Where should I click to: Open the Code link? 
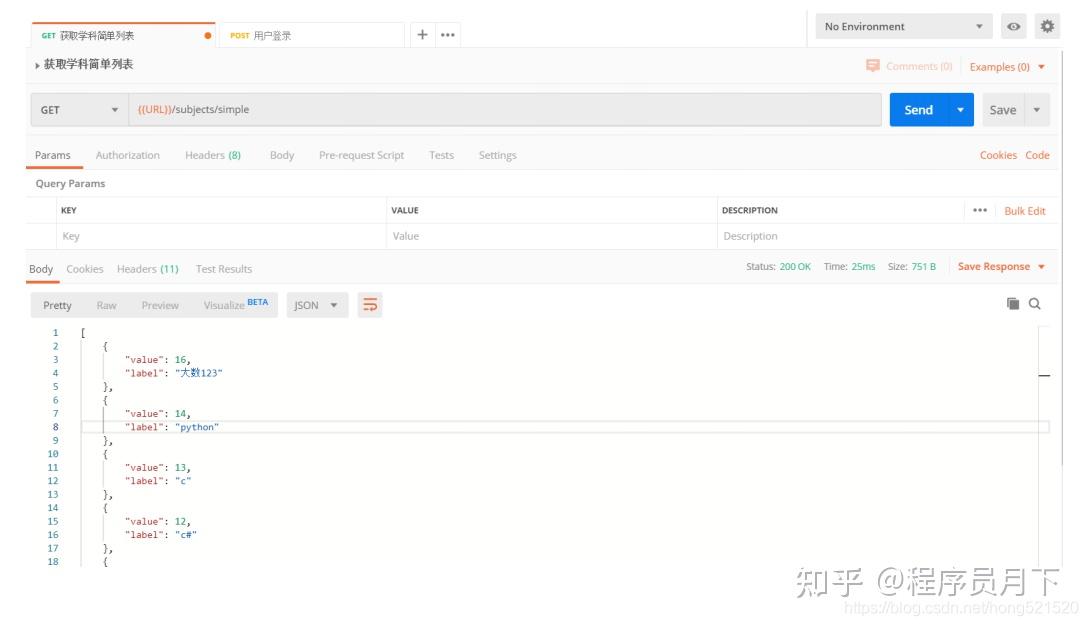pyautogui.click(x=1037, y=155)
